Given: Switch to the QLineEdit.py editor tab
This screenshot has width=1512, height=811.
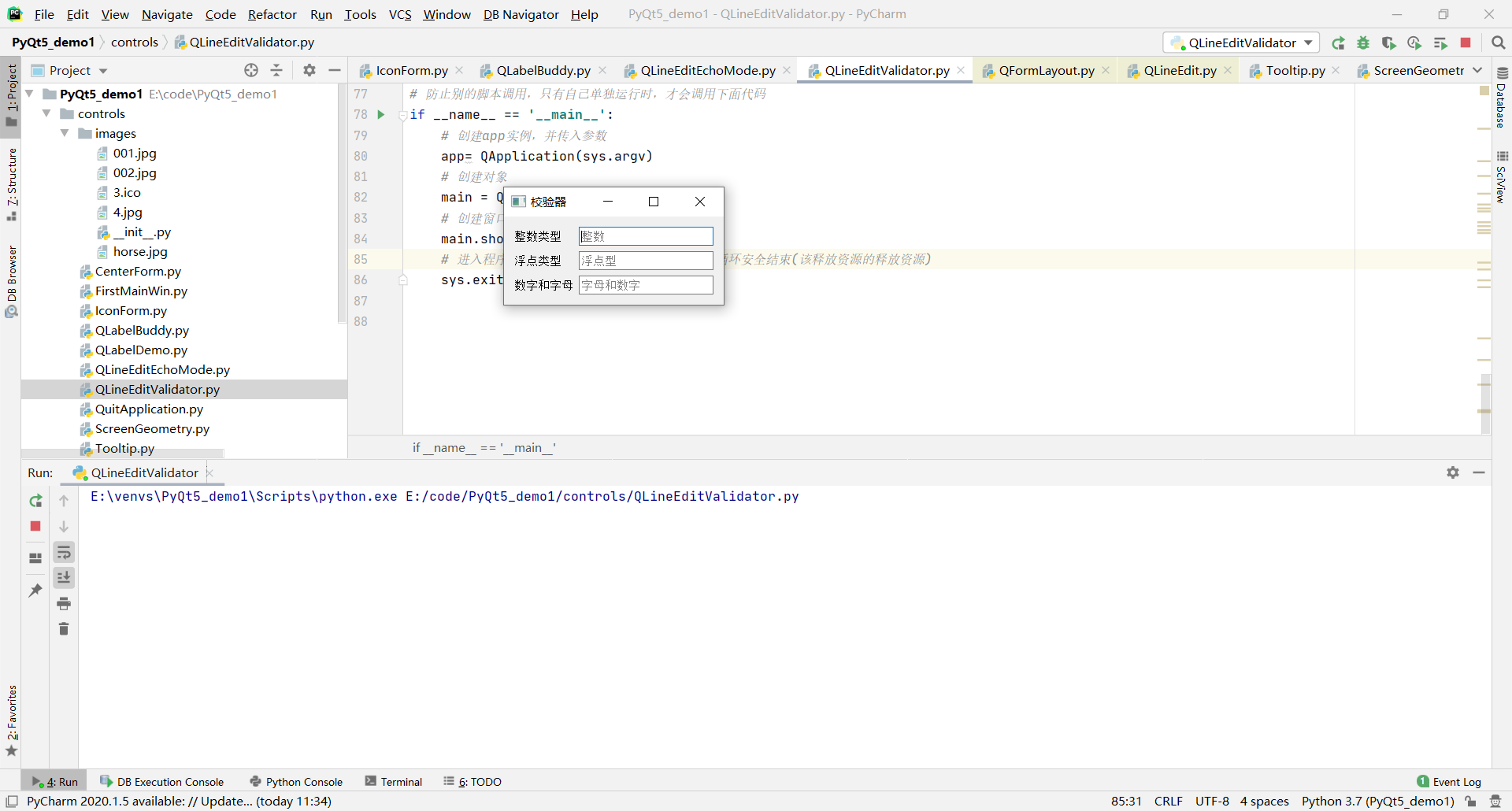Looking at the screenshot, I should click(1180, 70).
